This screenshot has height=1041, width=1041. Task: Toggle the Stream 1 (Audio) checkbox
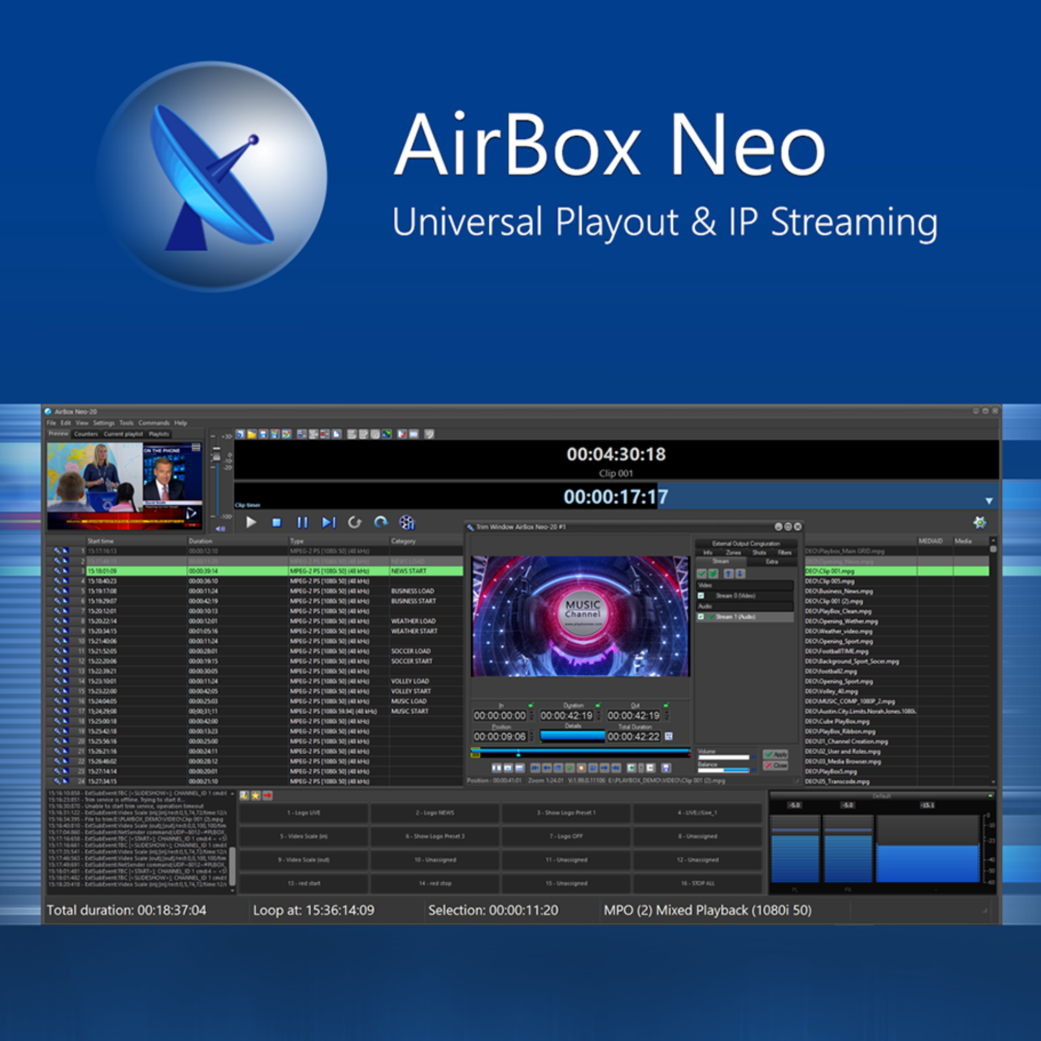point(702,617)
